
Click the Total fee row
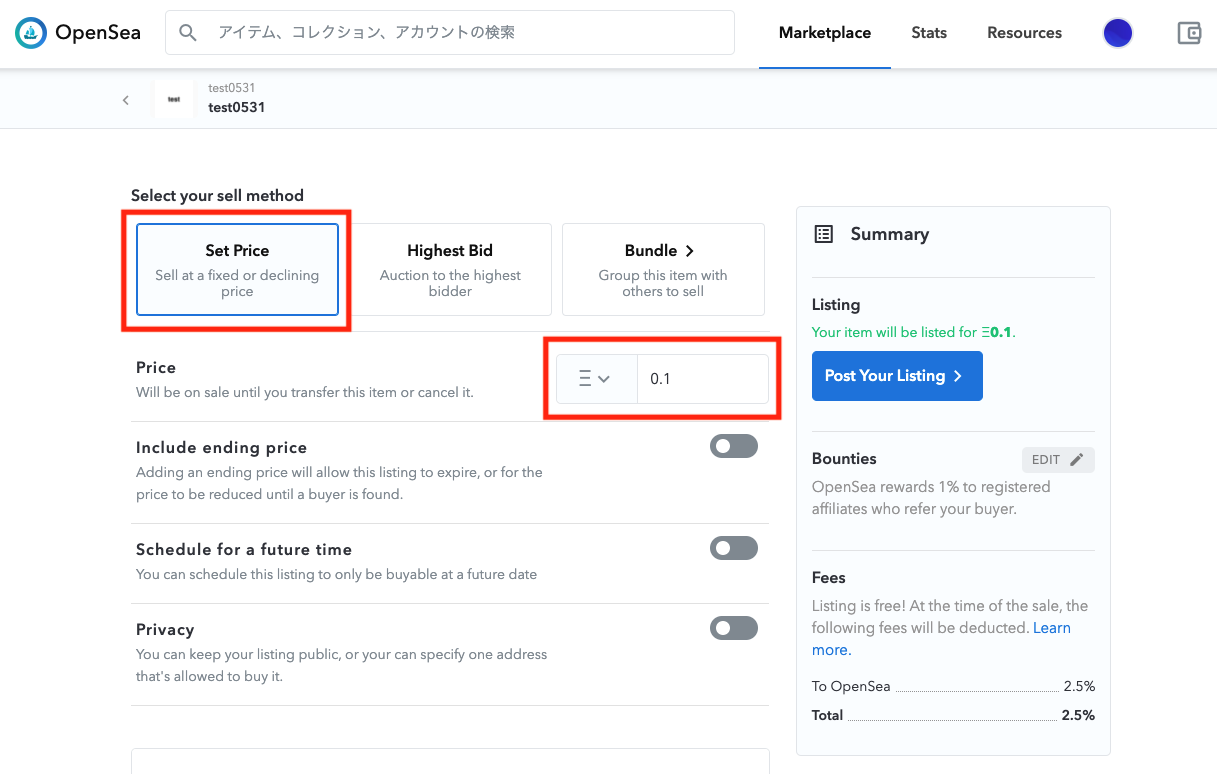point(953,715)
